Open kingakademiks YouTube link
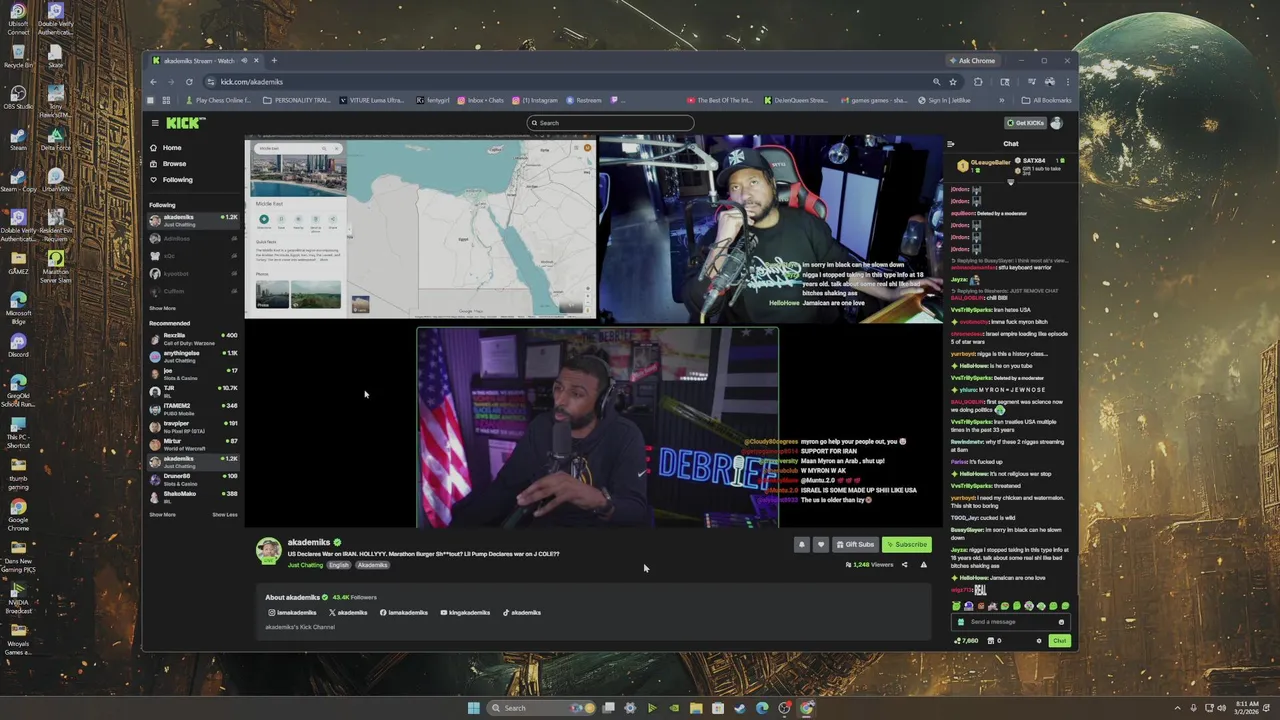Screen dimensions: 1280x720 [x=465, y=612]
